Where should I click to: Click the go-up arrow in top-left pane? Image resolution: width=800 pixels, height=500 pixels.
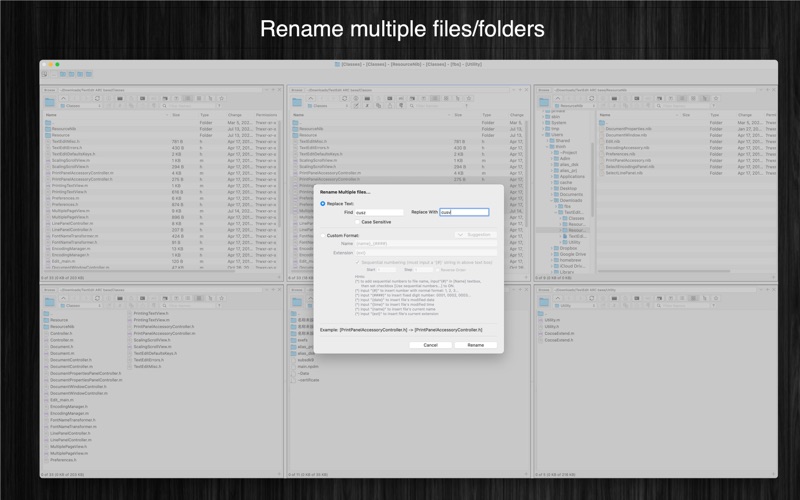[x=63, y=98]
